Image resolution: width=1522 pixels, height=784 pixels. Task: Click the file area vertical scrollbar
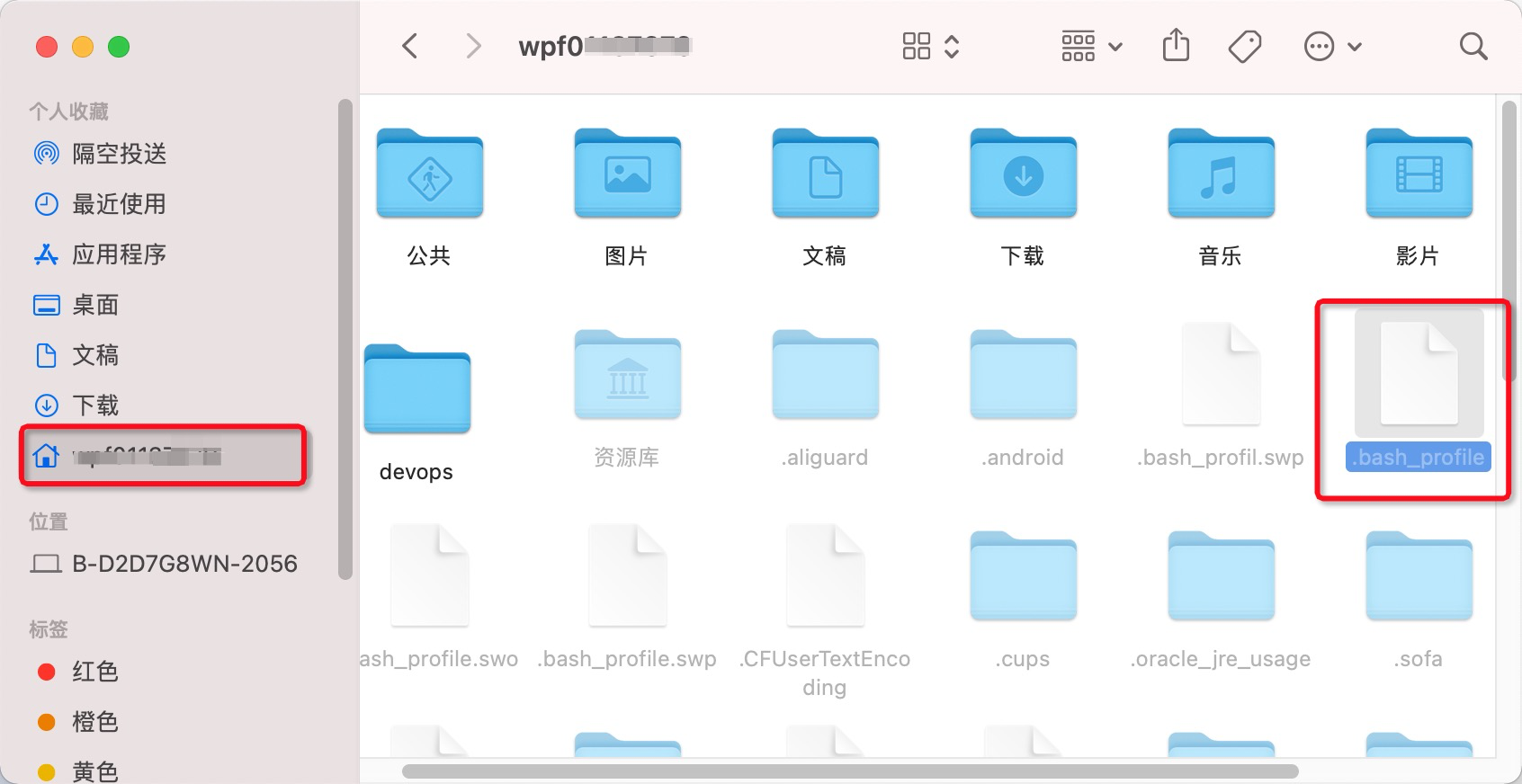point(1509,240)
